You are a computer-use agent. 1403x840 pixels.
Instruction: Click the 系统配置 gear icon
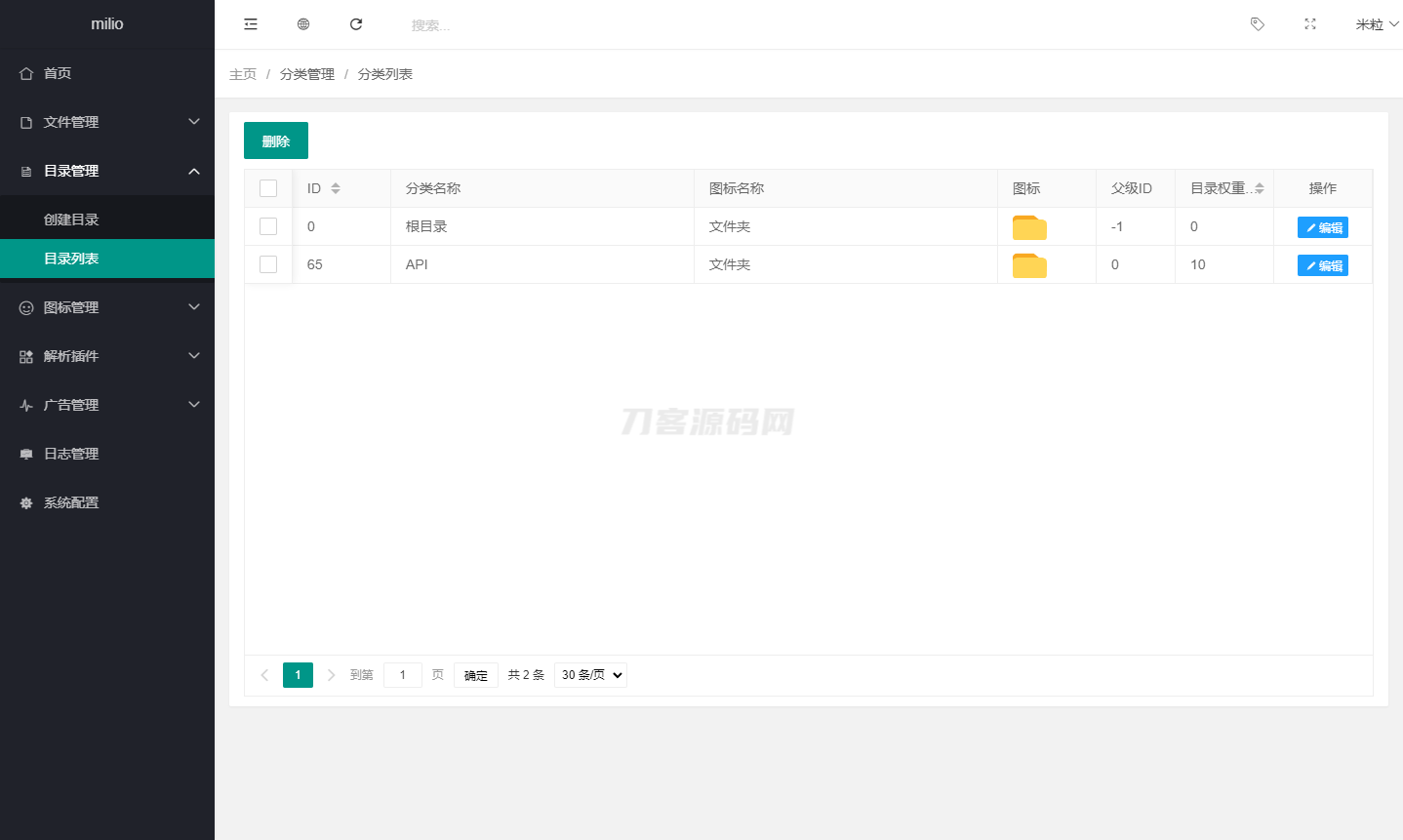point(25,502)
